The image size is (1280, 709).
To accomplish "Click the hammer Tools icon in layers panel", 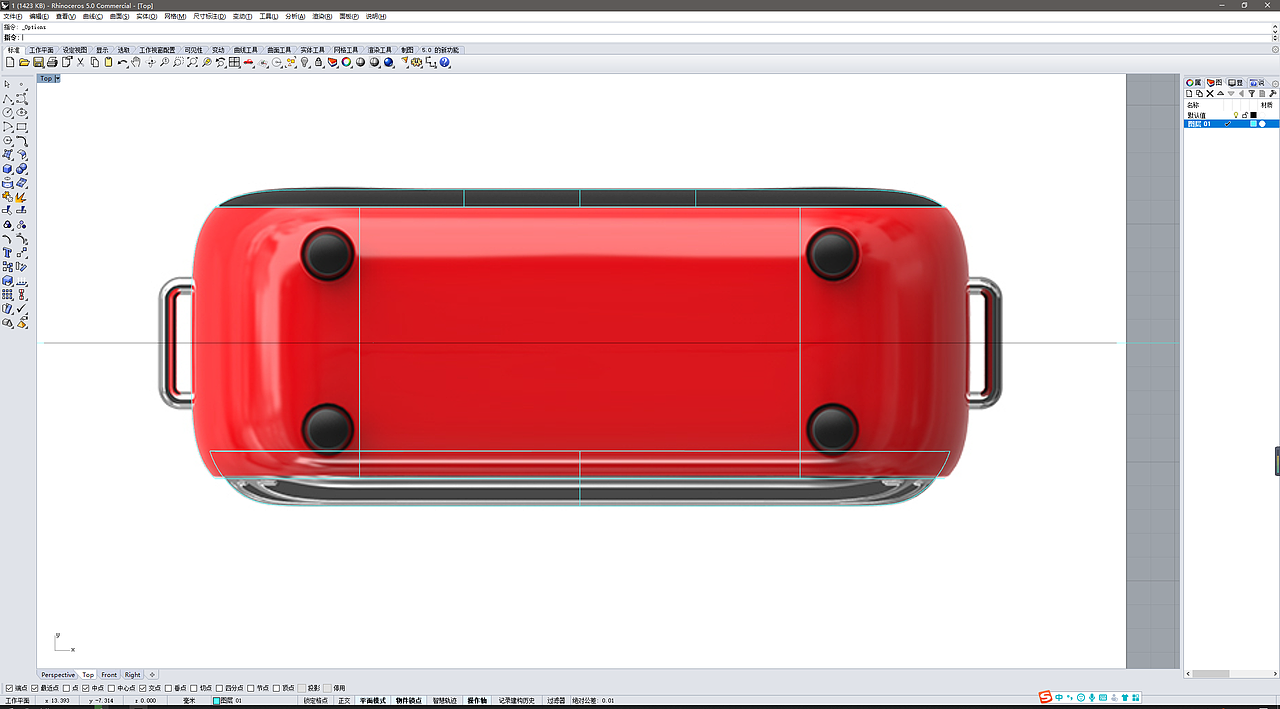I will pyautogui.click(x=1273, y=94).
